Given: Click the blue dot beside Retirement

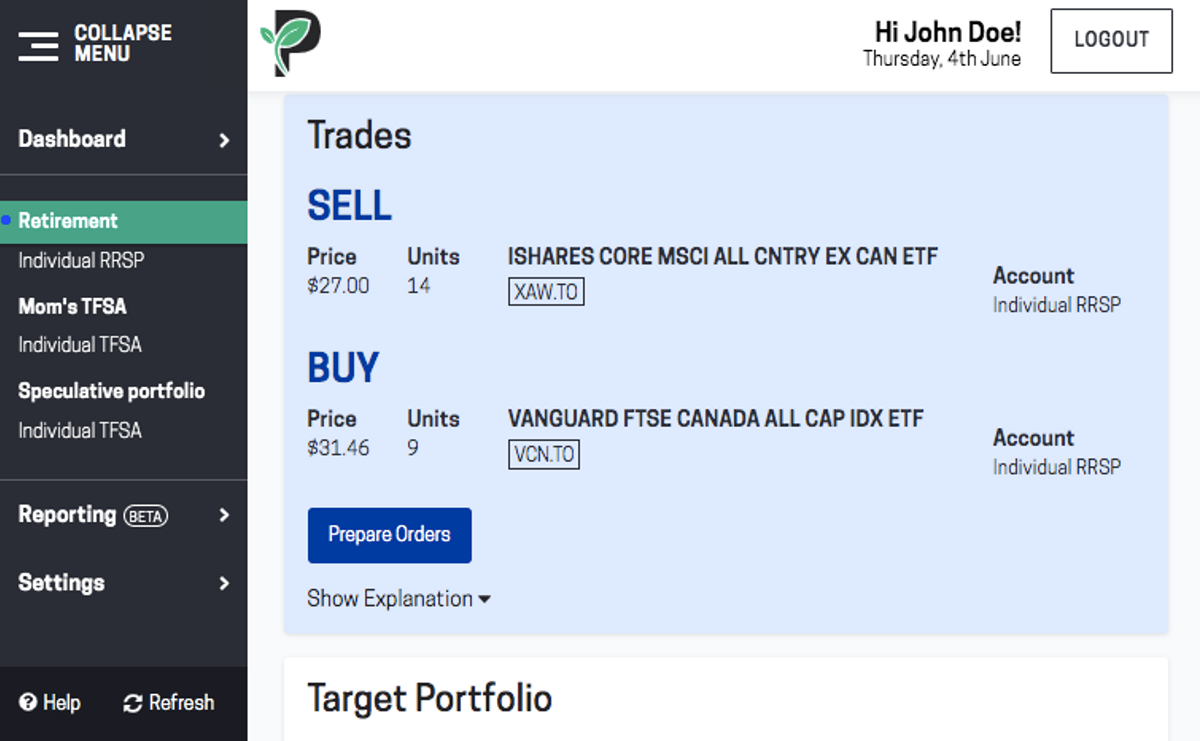Looking at the screenshot, I should pyautogui.click(x=9, y=222).
